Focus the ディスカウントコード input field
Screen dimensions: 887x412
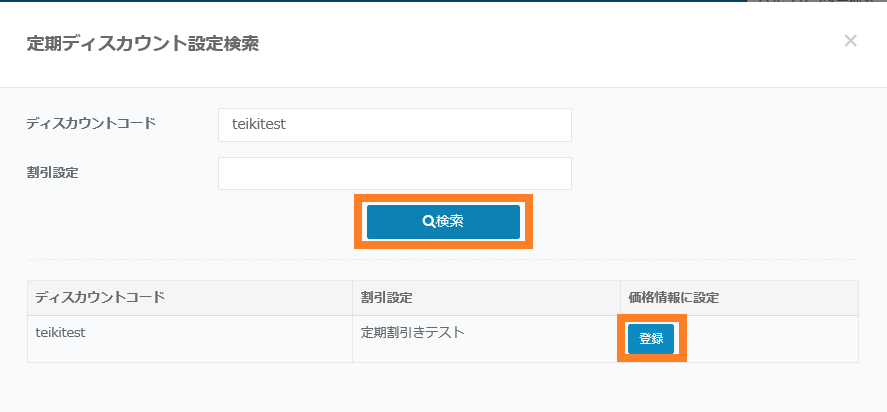(394, 125)
